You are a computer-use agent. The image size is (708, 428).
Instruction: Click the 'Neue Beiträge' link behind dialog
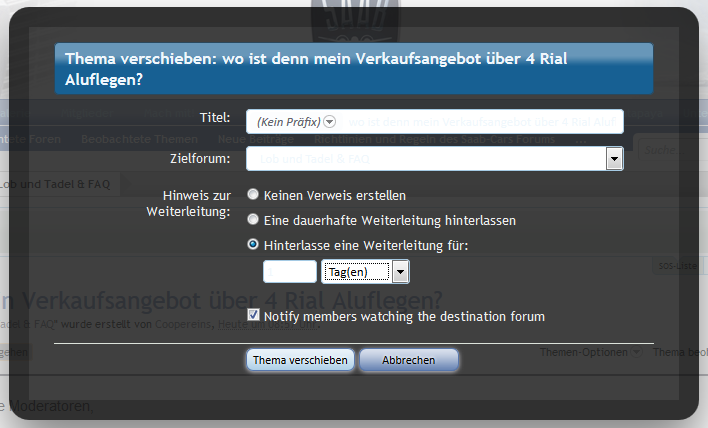coord(256,139)
